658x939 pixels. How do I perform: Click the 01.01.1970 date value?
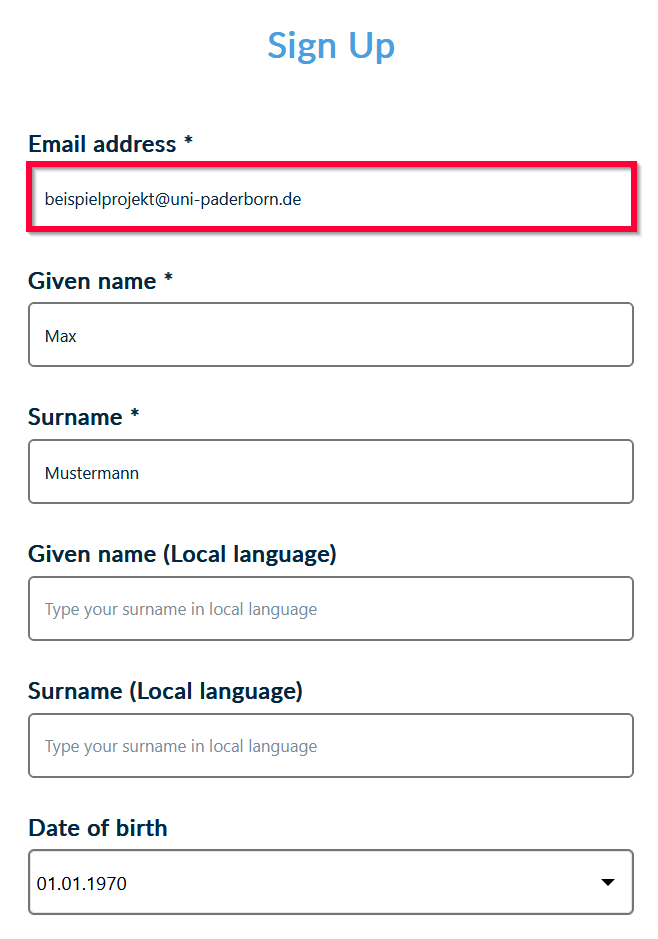pyautogui.click(x=82, y=884)
